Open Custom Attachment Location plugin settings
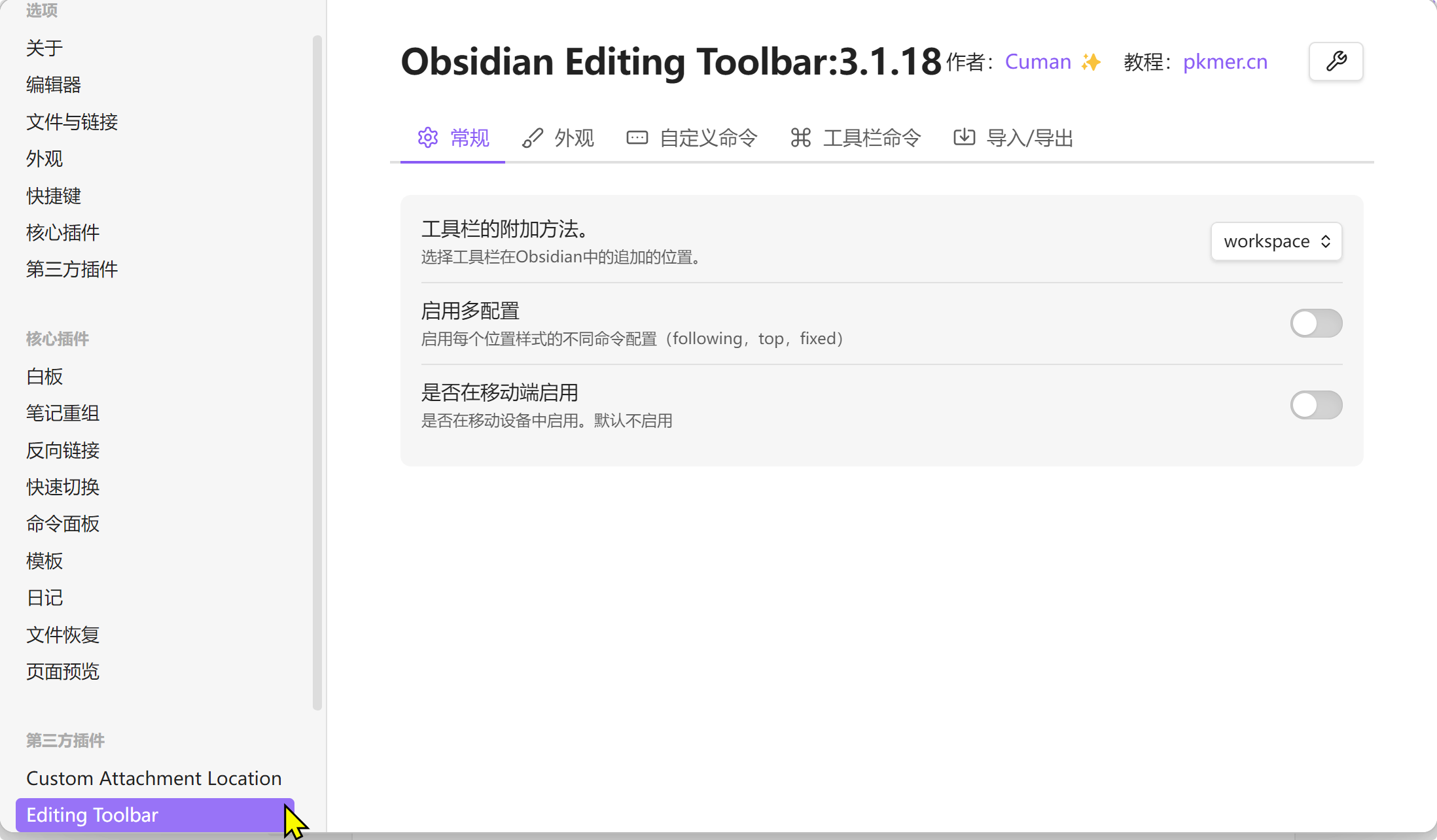Screen dimensions: 1437x840 [x=154, y=778]
